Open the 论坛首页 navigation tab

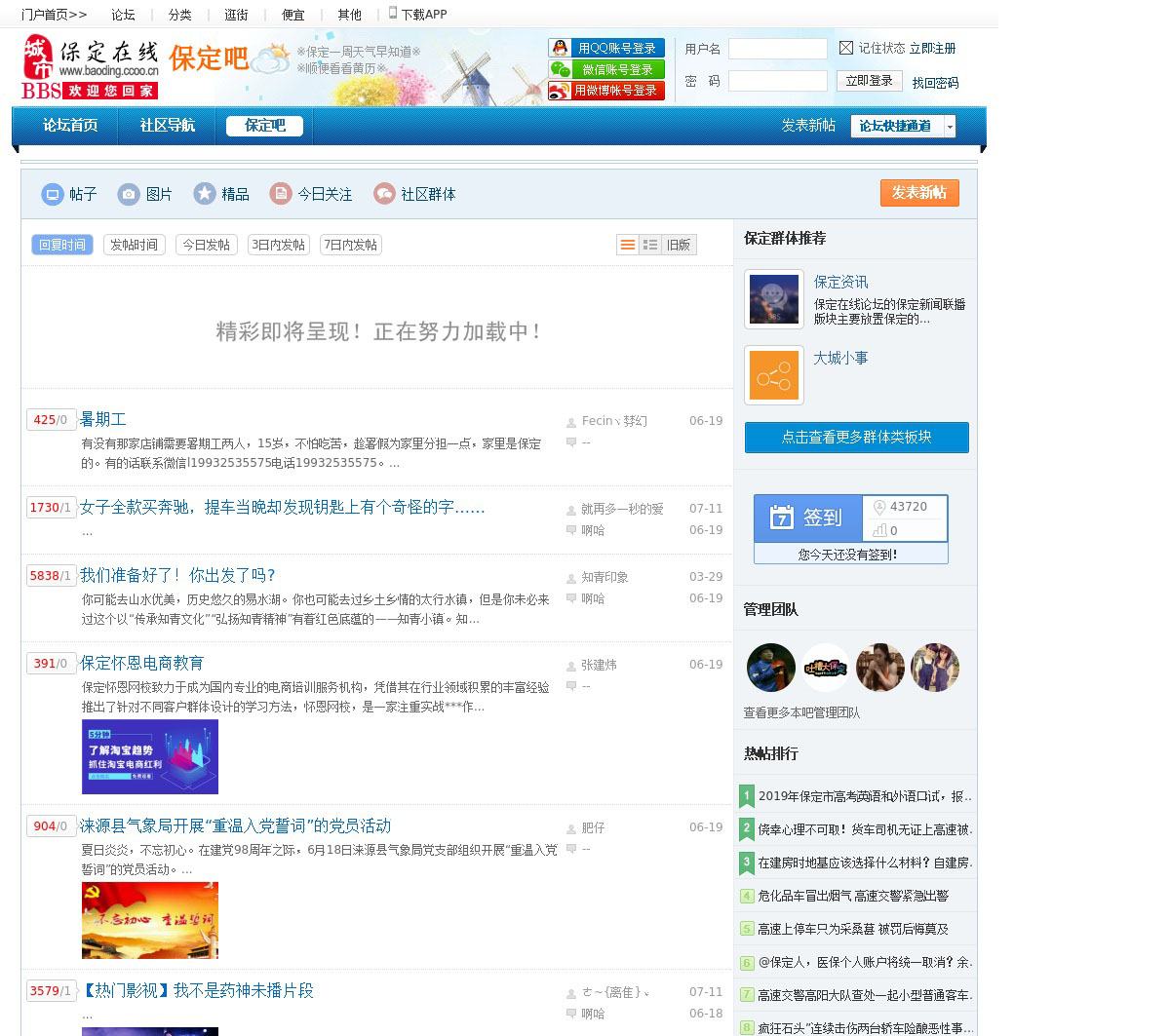click(x=70, y=126)
